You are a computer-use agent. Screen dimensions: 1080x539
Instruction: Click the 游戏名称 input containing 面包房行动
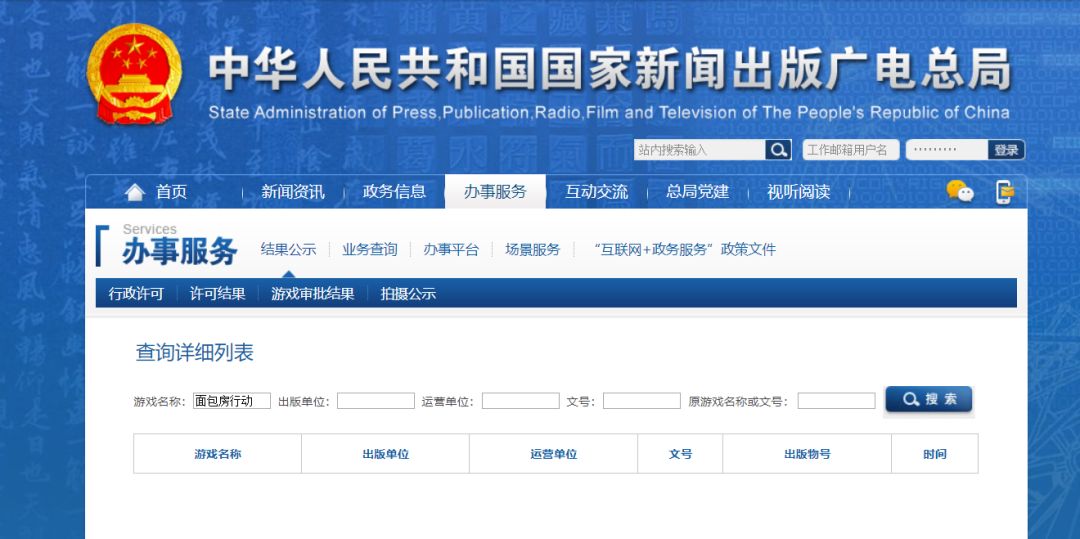click(232, 401)
